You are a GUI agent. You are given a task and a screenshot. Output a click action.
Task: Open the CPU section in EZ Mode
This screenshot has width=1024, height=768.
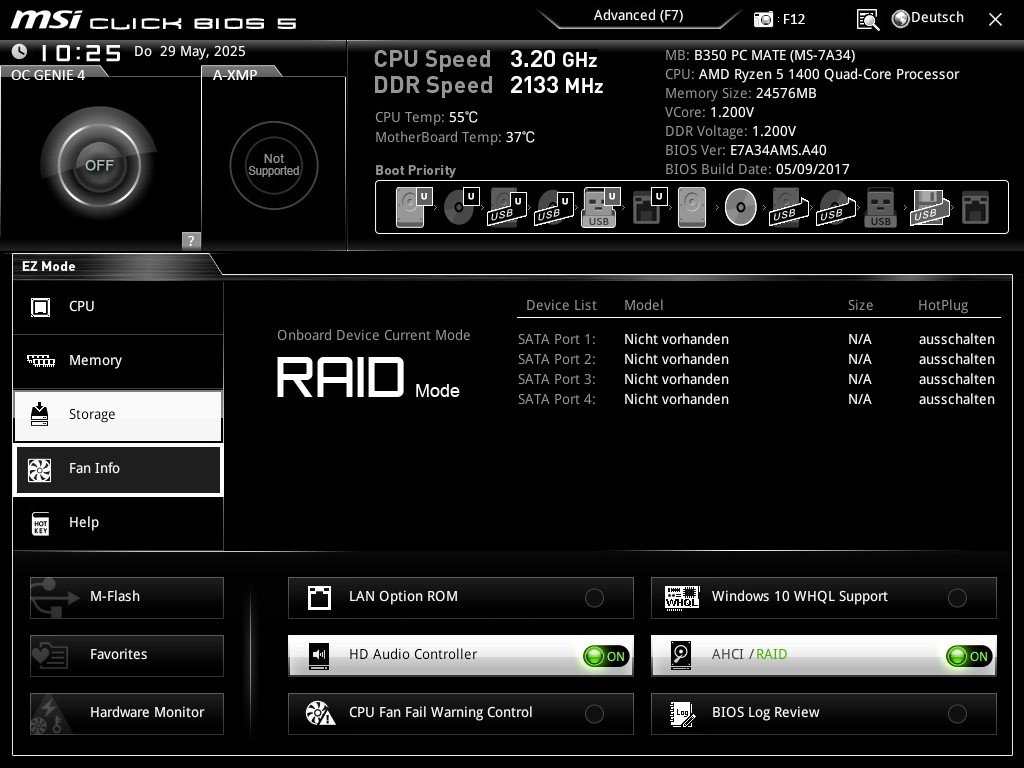click(x=118, y=307)
